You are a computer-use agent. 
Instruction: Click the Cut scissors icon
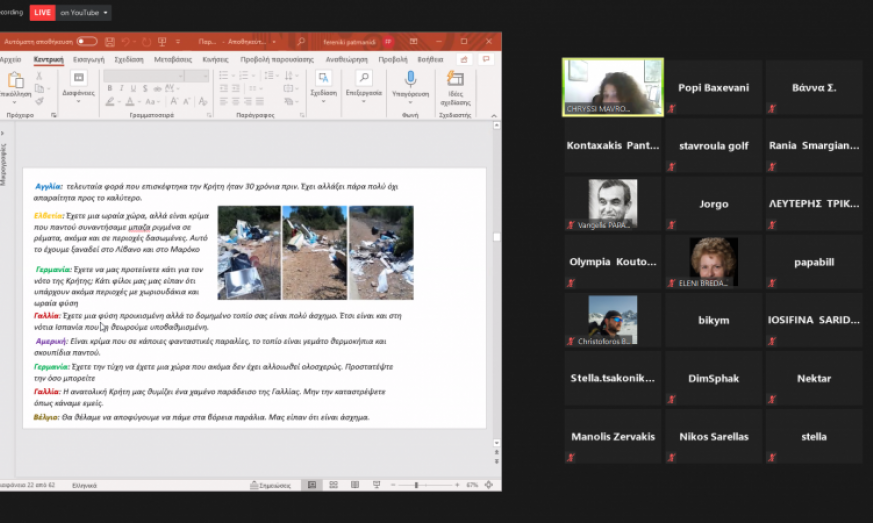pyautogui.click(x=39, y=76)
